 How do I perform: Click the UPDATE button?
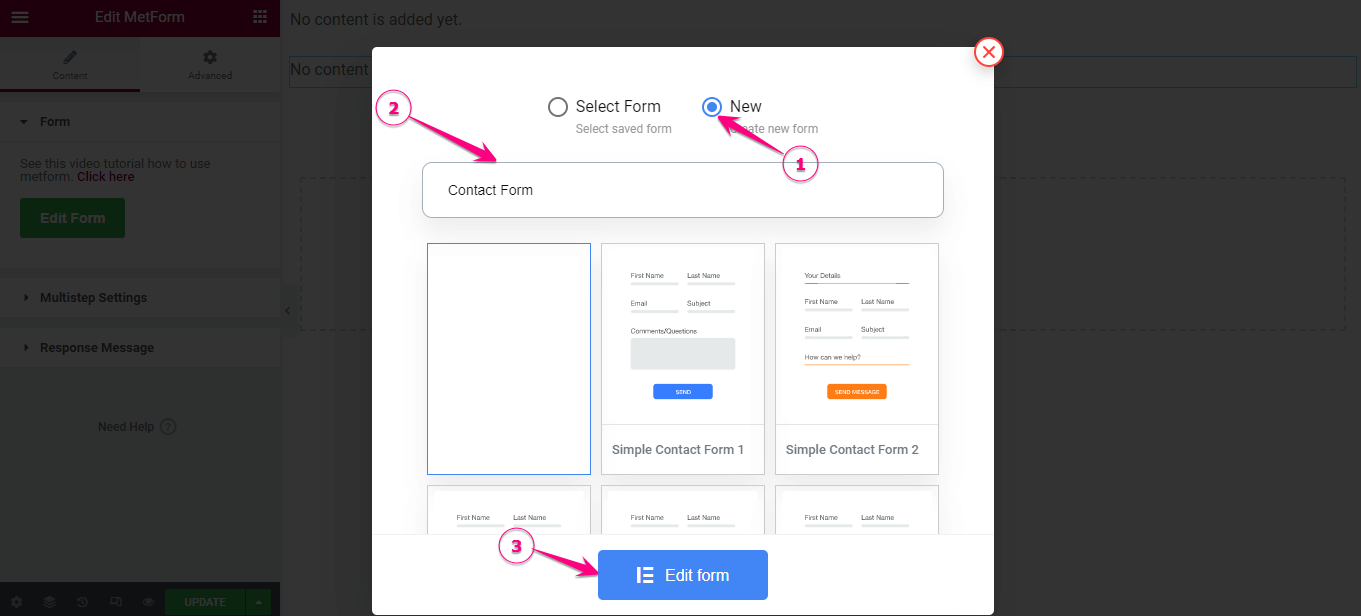click(x=205, y=602)
